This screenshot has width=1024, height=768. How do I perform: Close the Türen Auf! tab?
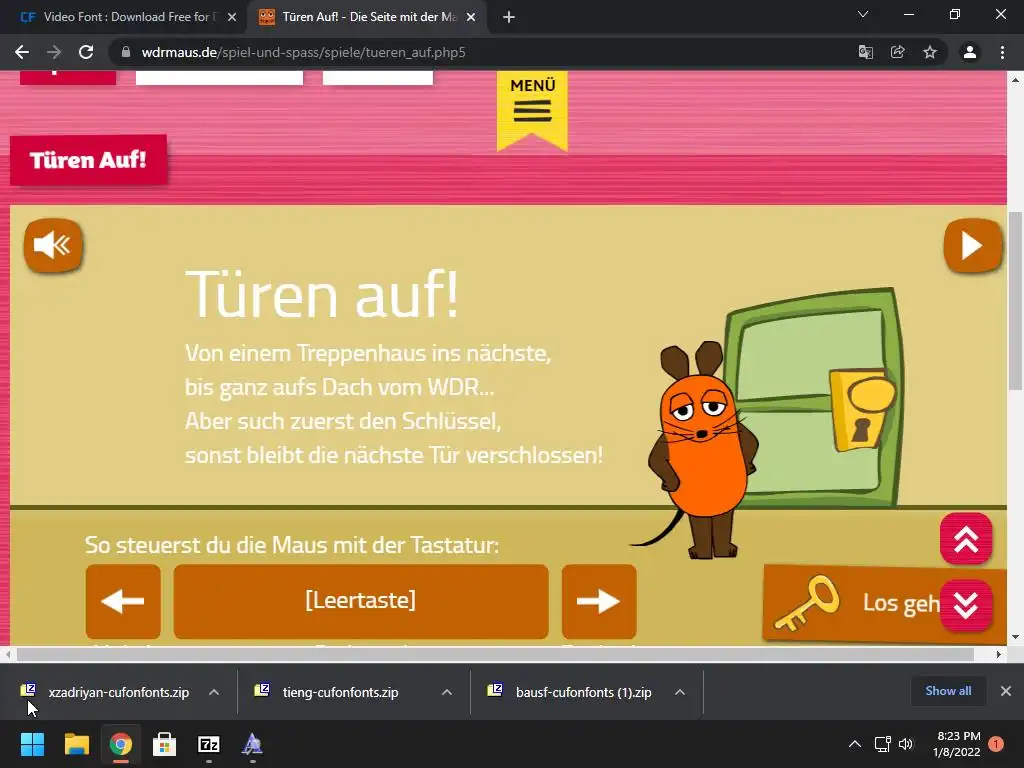coord(471,17)
